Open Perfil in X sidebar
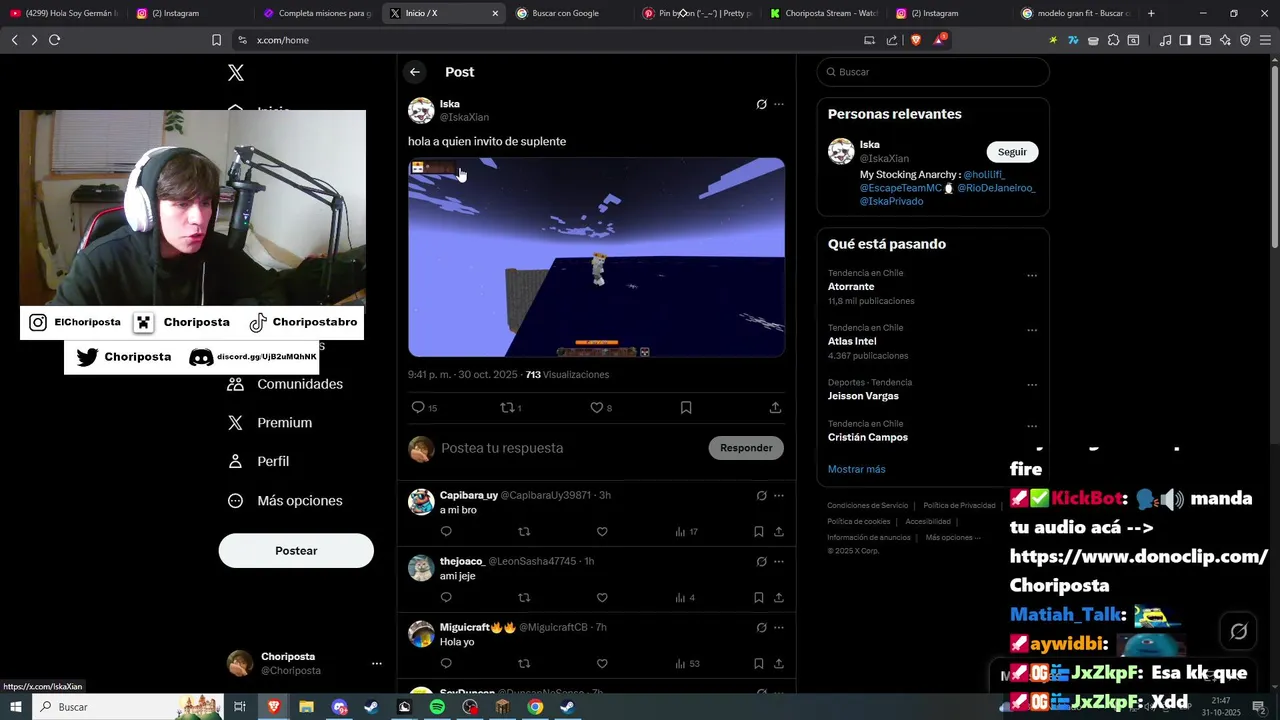 258,461
